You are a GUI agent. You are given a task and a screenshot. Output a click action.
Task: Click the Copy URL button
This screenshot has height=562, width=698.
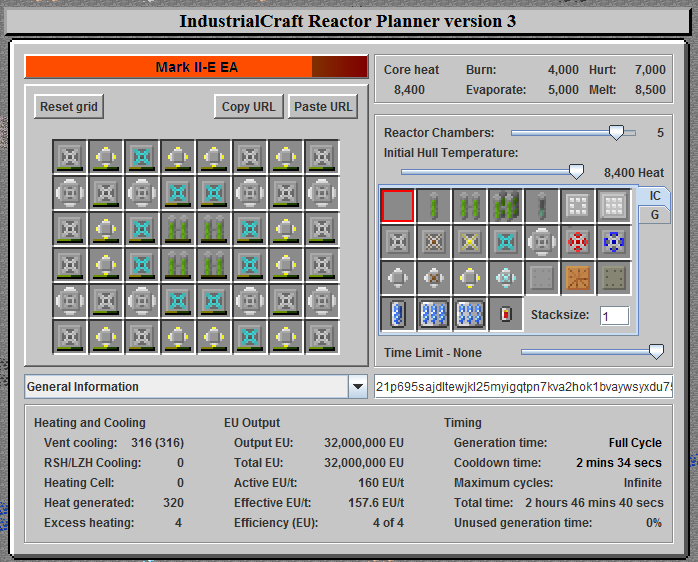pyautogui.click(x=248, y=107)
